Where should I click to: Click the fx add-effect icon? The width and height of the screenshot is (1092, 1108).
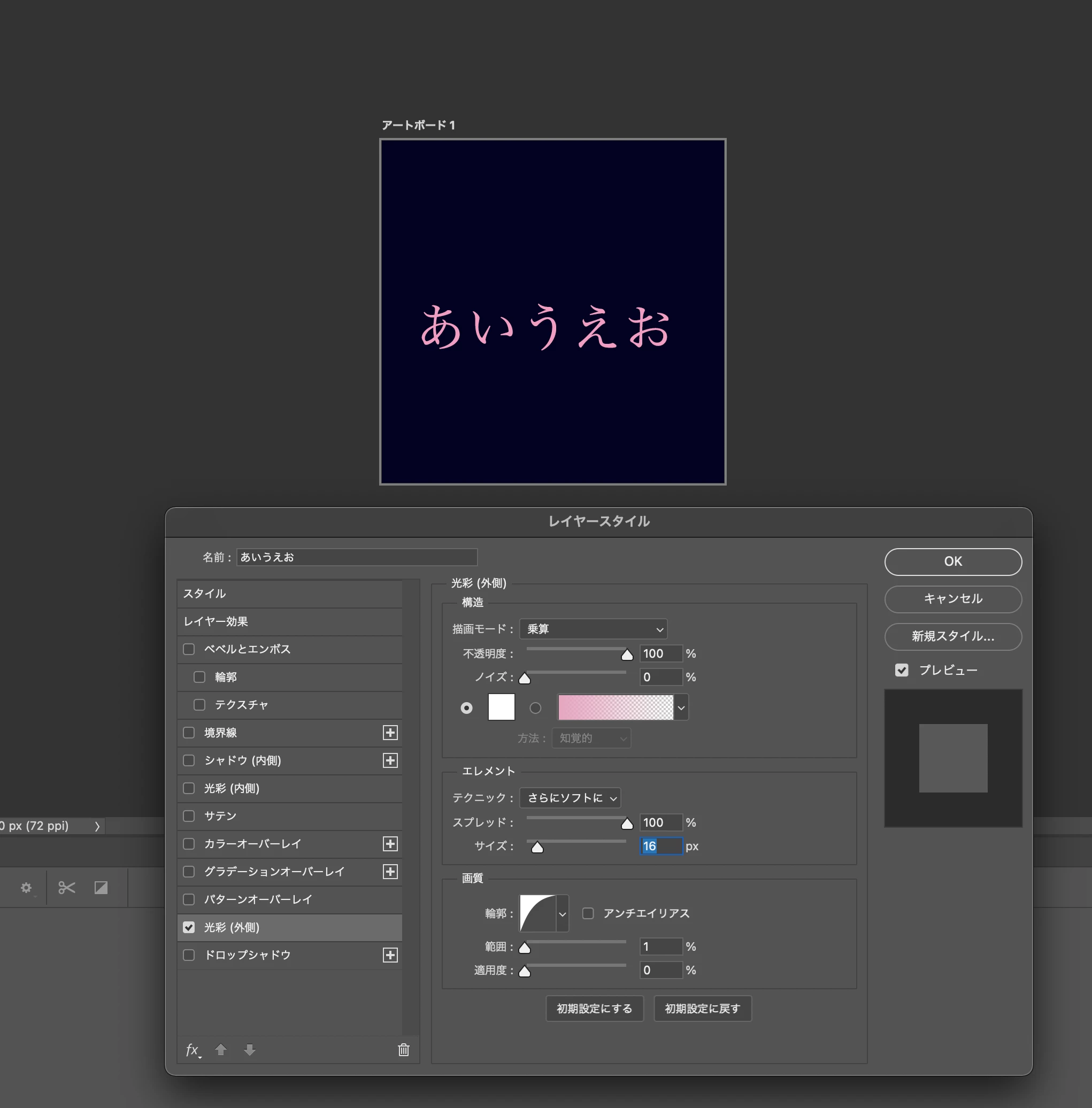[193, 1050]
